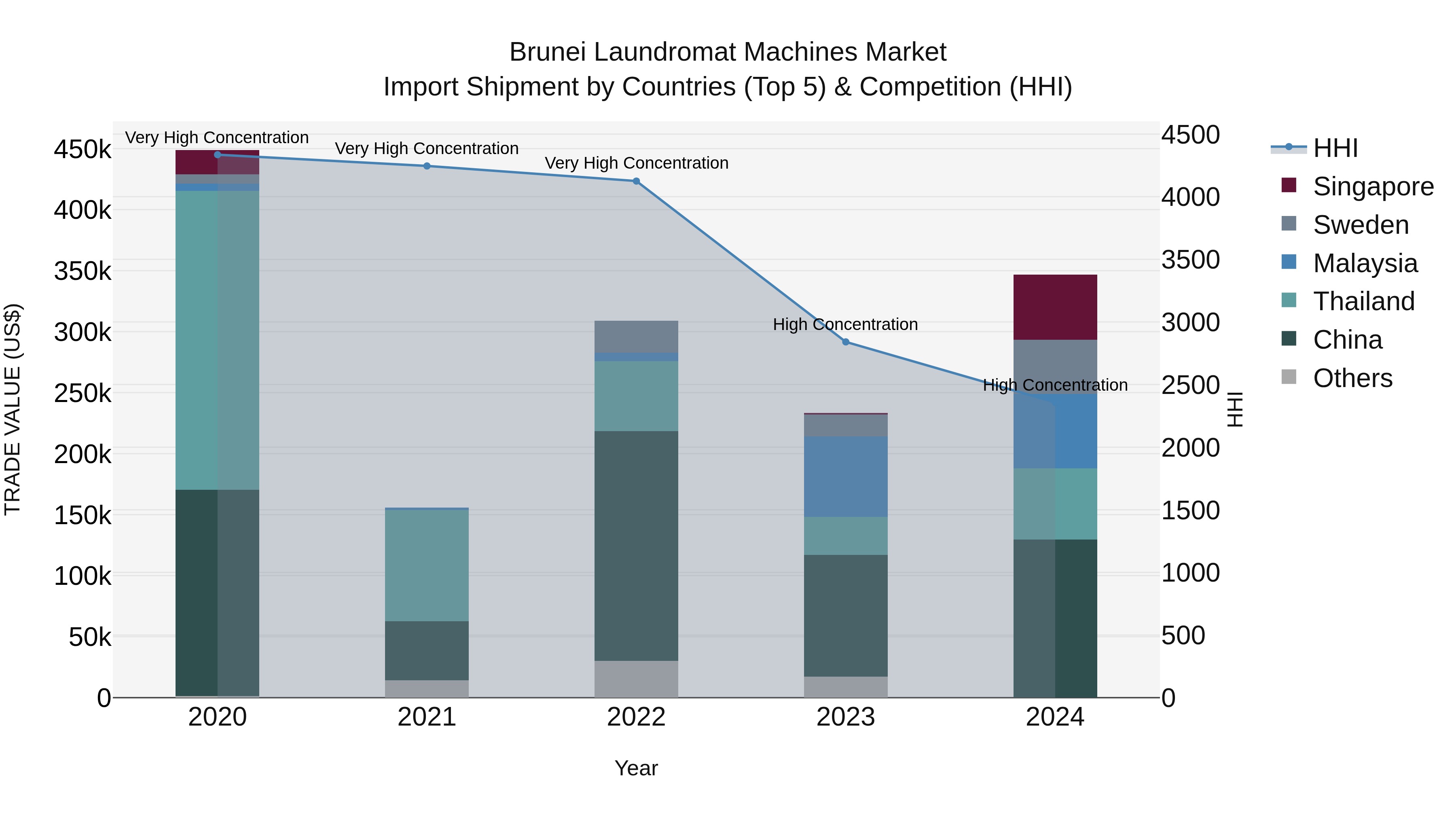Click the Very High Concentration label above 2020
The image size is (1456, 819).
(x=217, y=138)
